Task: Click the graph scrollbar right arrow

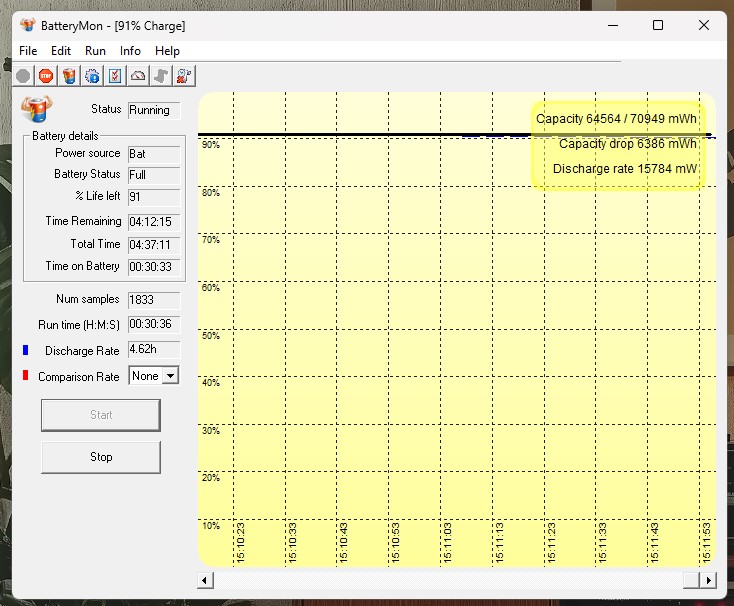Action: [x=708, y=581]
